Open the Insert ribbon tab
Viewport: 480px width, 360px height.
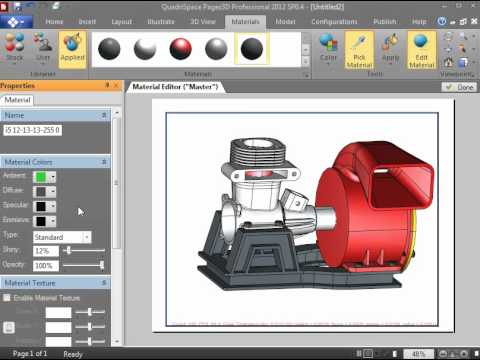87,22
